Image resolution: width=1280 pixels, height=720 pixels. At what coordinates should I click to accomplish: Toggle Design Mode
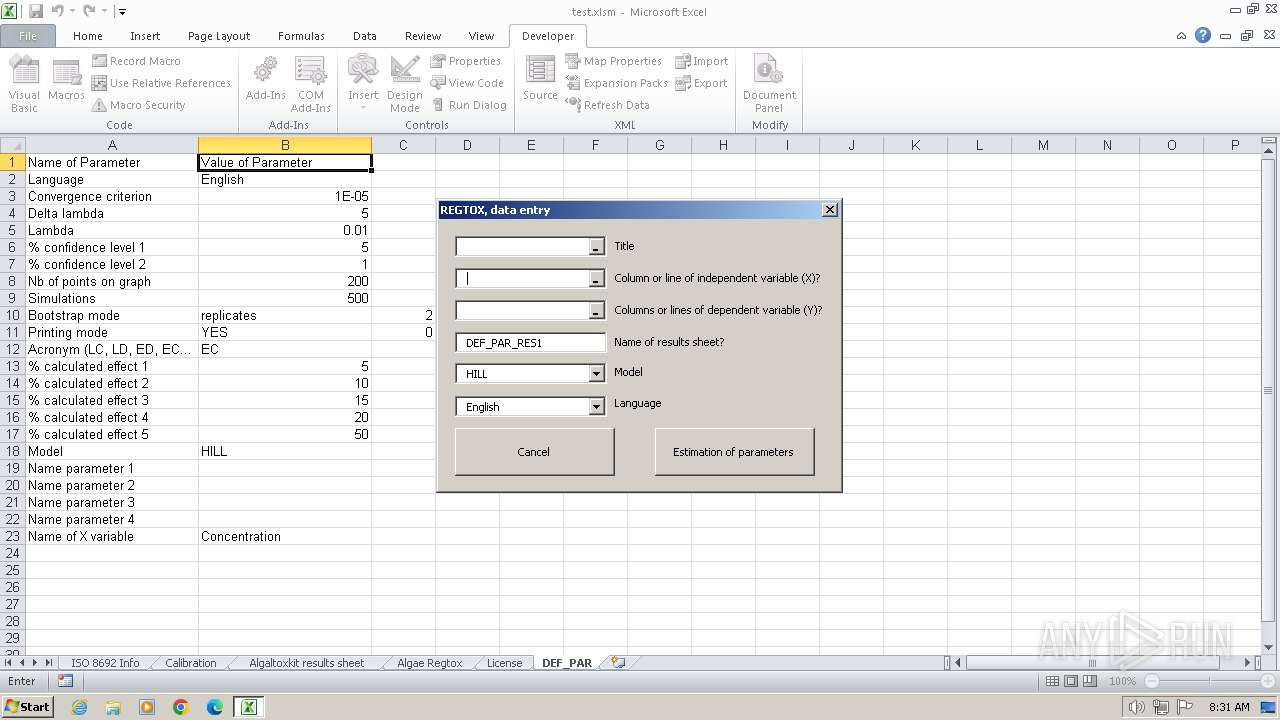coord(405,84)
